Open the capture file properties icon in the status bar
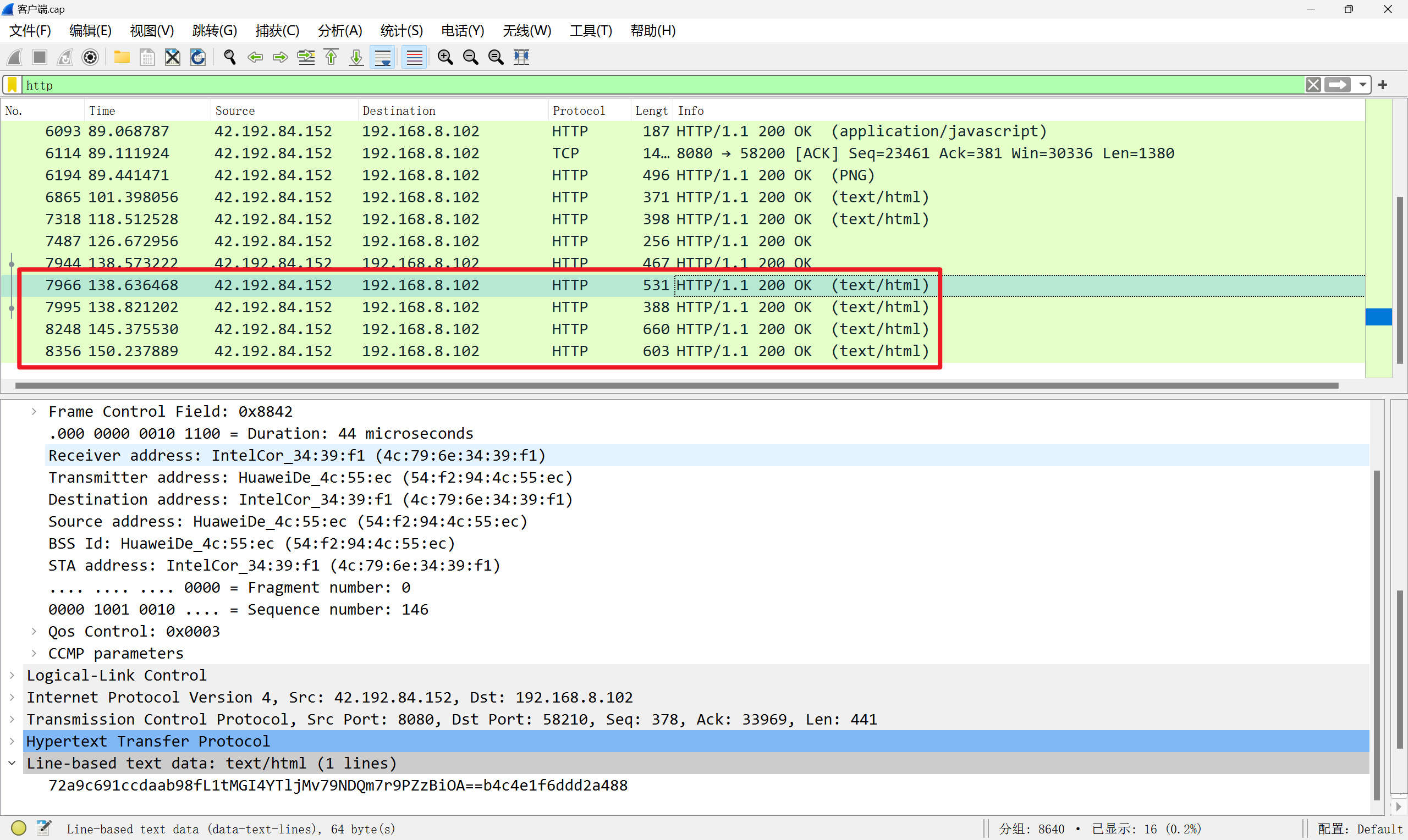This screenshot has width=1408, height=840. coord(44,828)
